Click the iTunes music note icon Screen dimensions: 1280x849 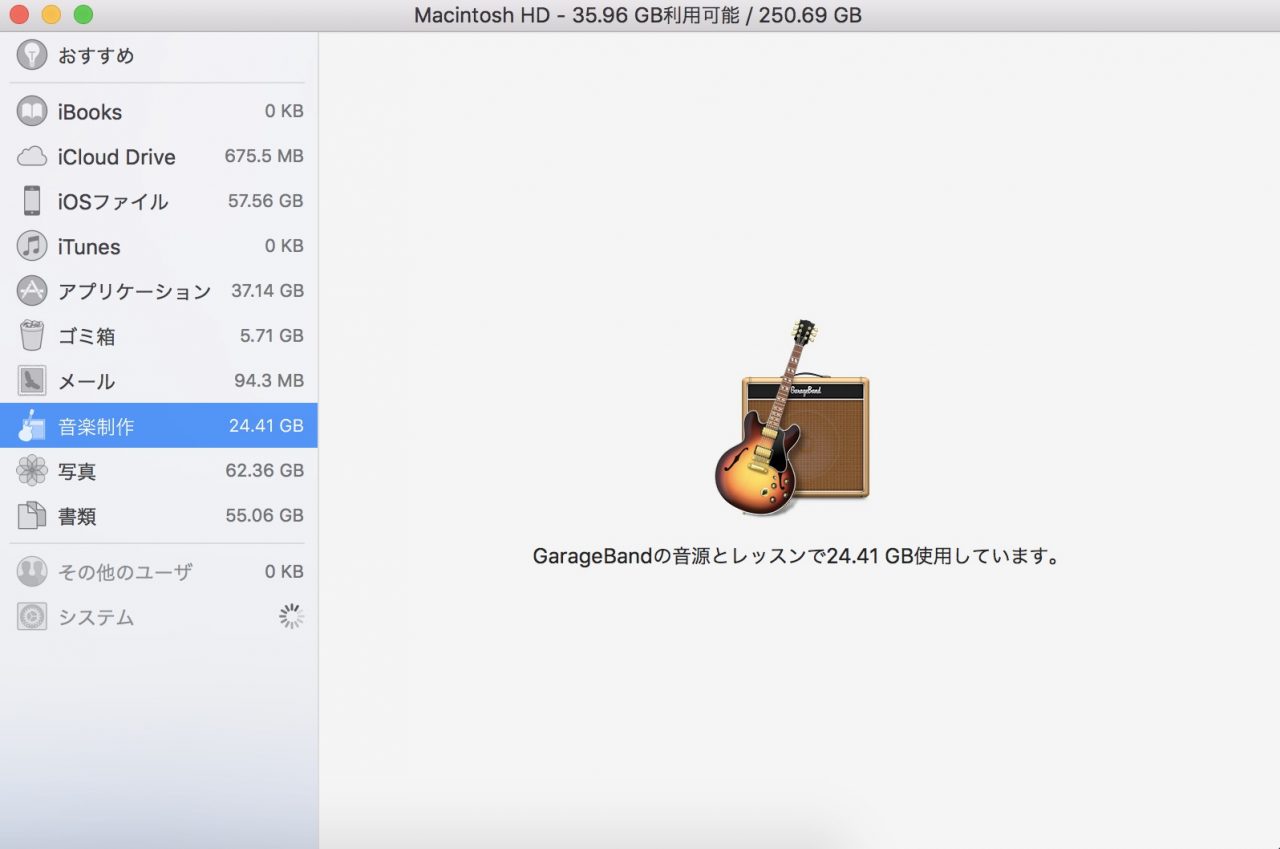tap(32, 246)
